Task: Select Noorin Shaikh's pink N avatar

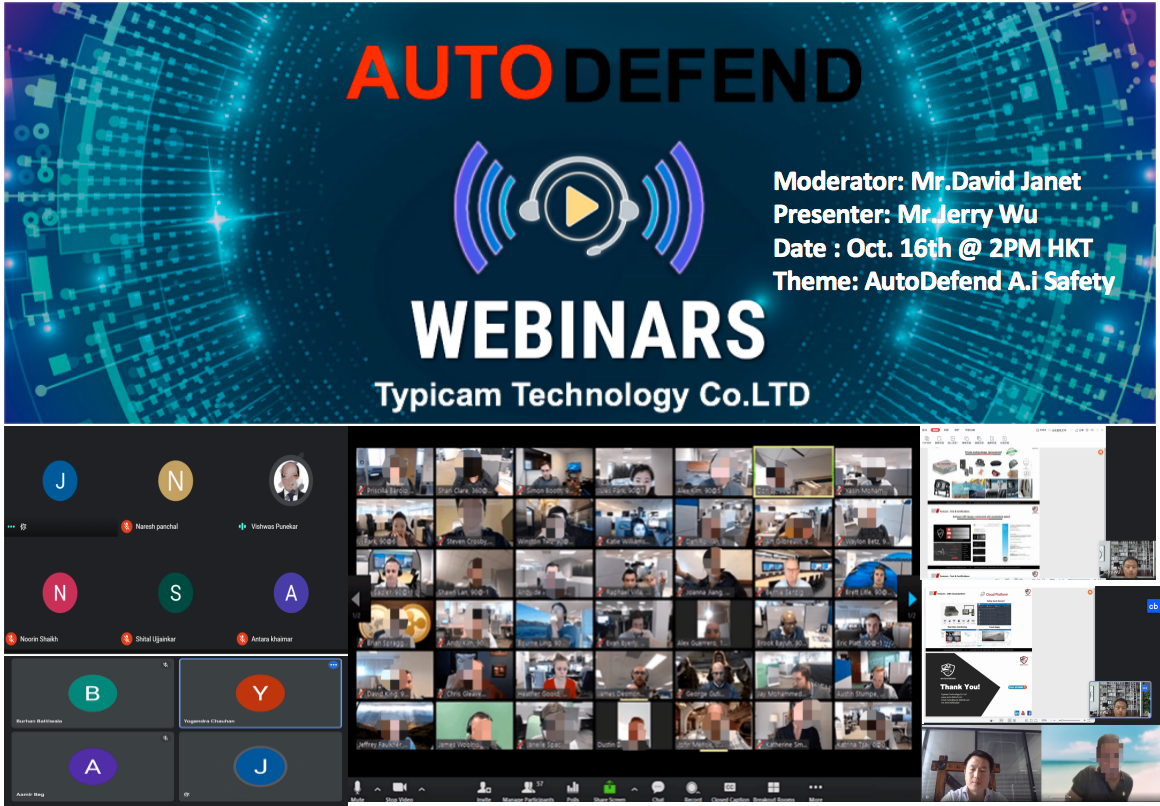Action: tap(60, 593)
